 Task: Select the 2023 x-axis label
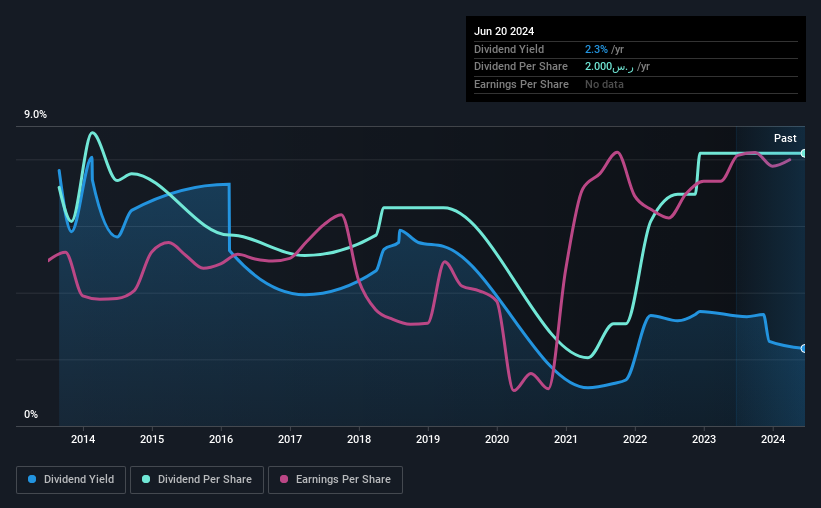[x=704, y=439]
